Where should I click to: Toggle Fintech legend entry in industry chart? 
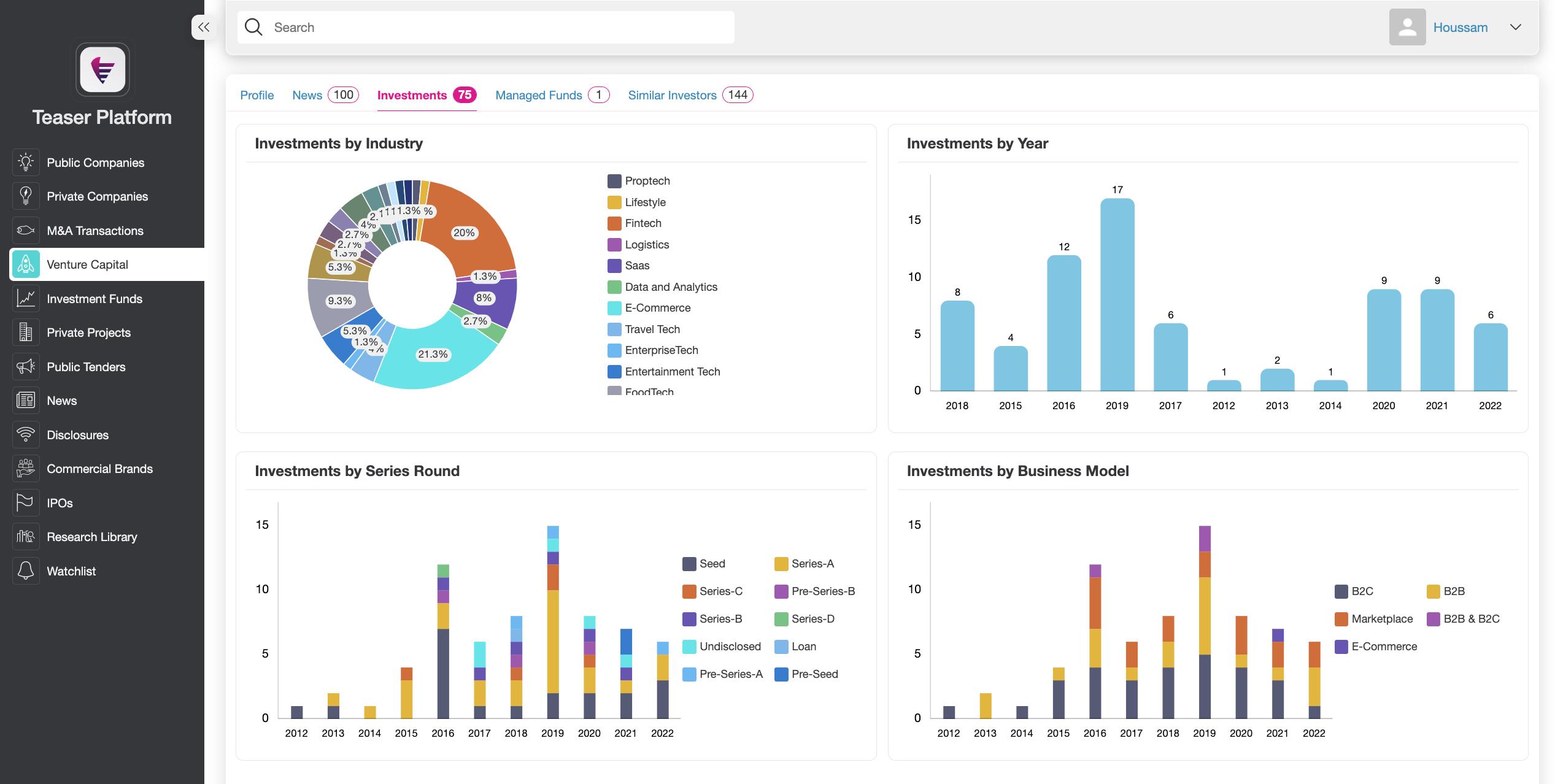coord(642,223)
